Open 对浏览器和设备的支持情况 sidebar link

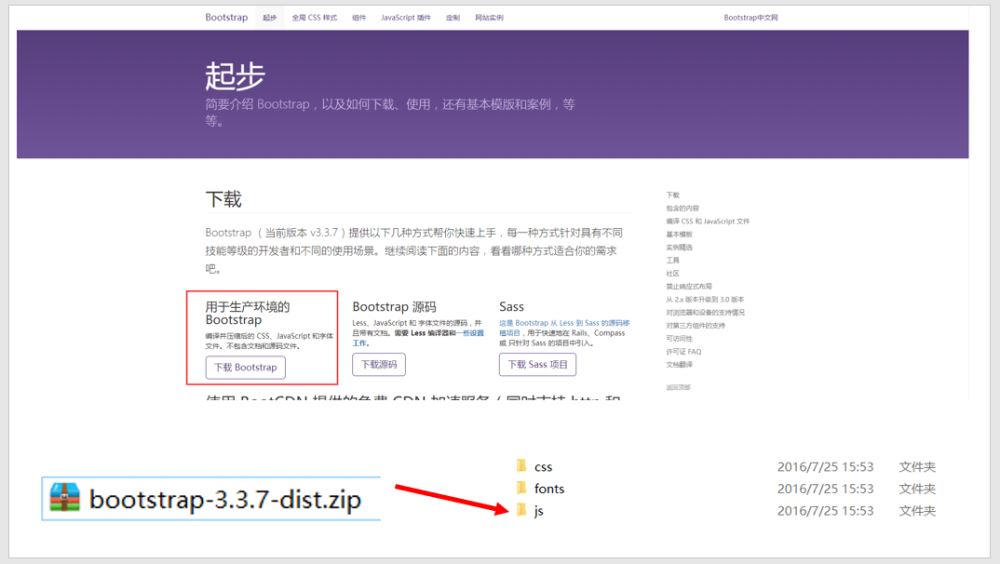pos(705,313)
